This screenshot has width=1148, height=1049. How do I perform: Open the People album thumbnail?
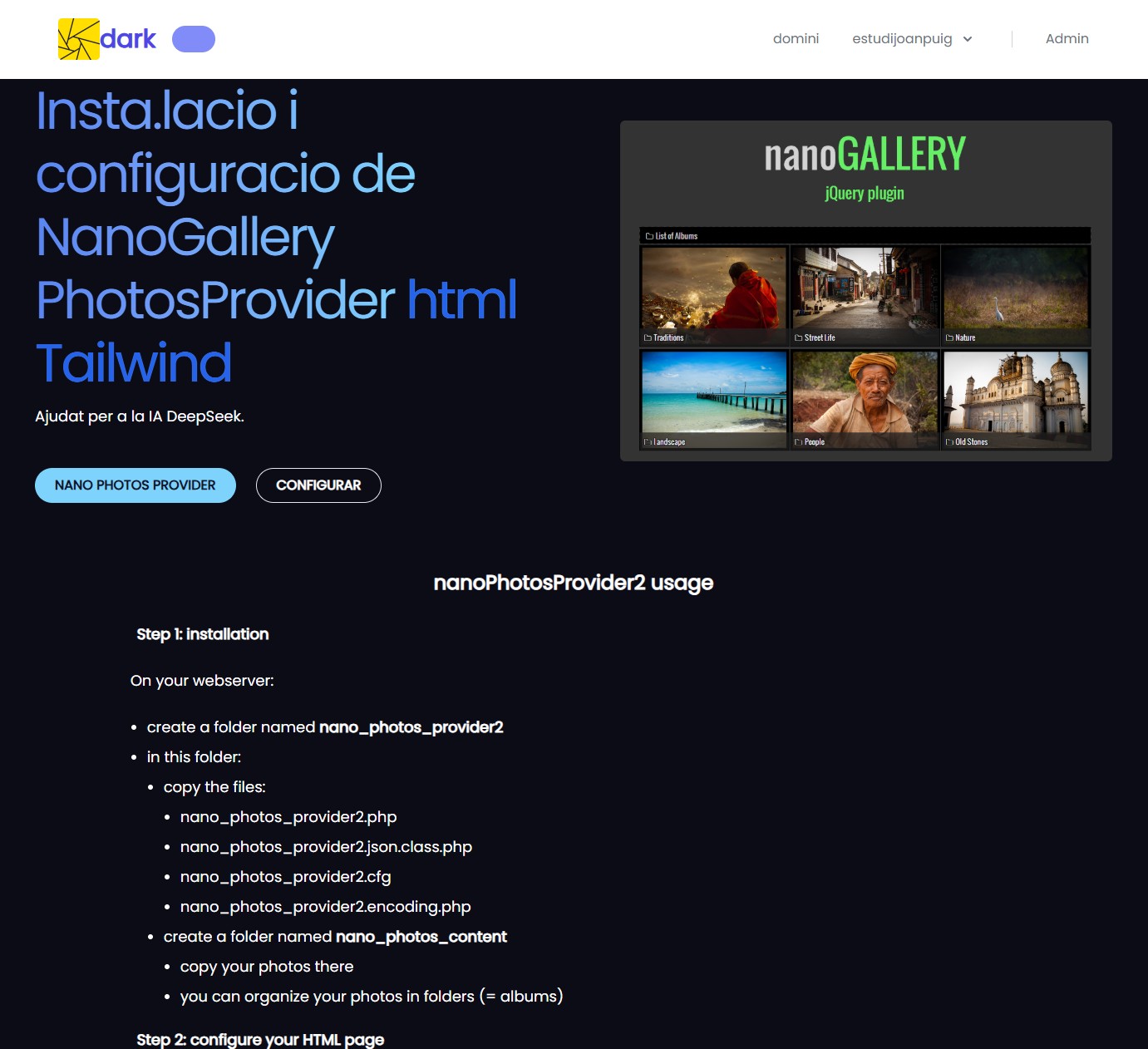865,400
